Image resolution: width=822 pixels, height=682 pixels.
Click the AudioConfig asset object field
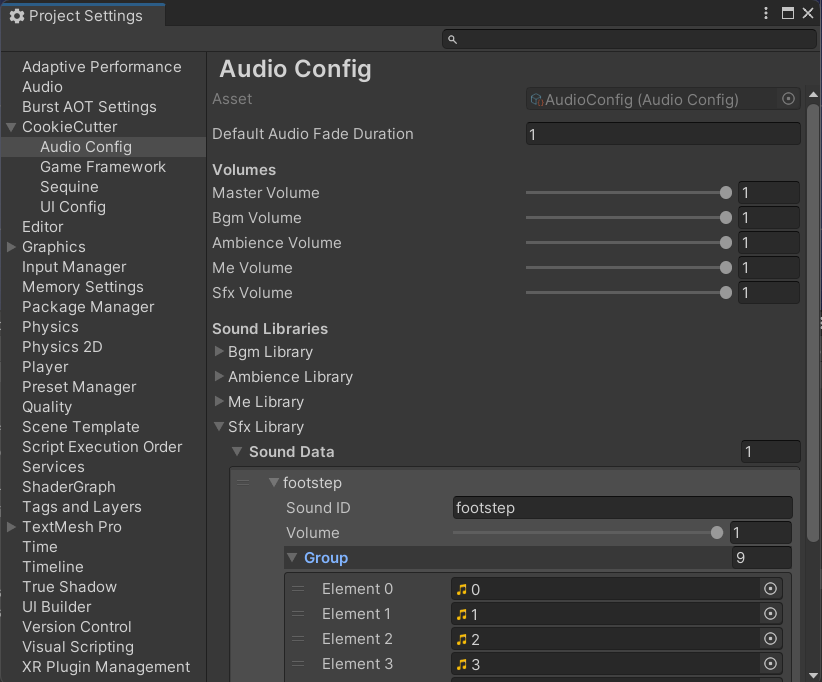[663, 99]
